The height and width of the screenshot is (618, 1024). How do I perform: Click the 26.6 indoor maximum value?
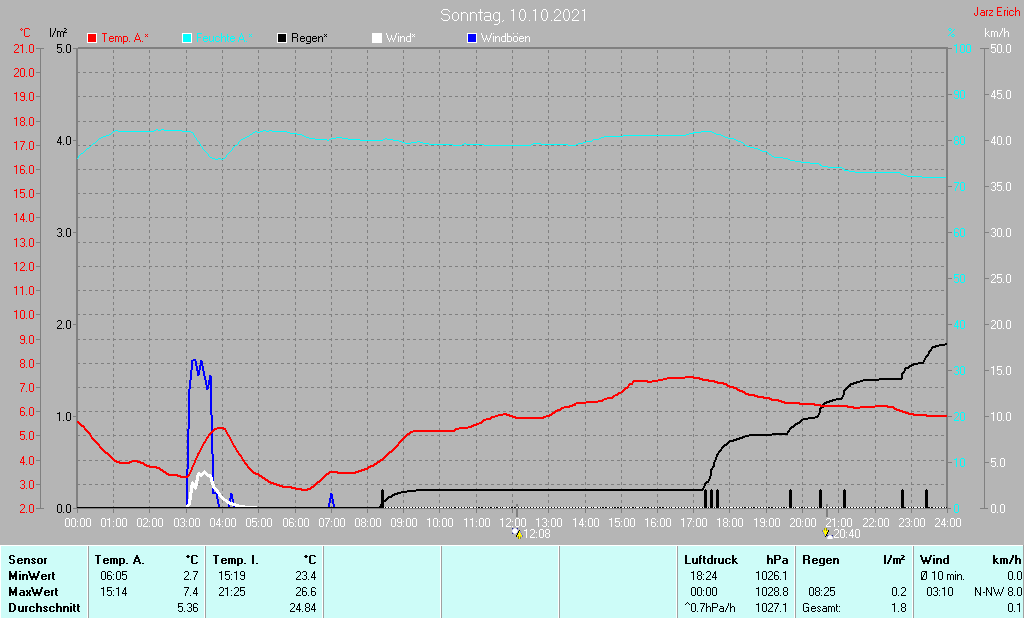[x=306, y=591]
